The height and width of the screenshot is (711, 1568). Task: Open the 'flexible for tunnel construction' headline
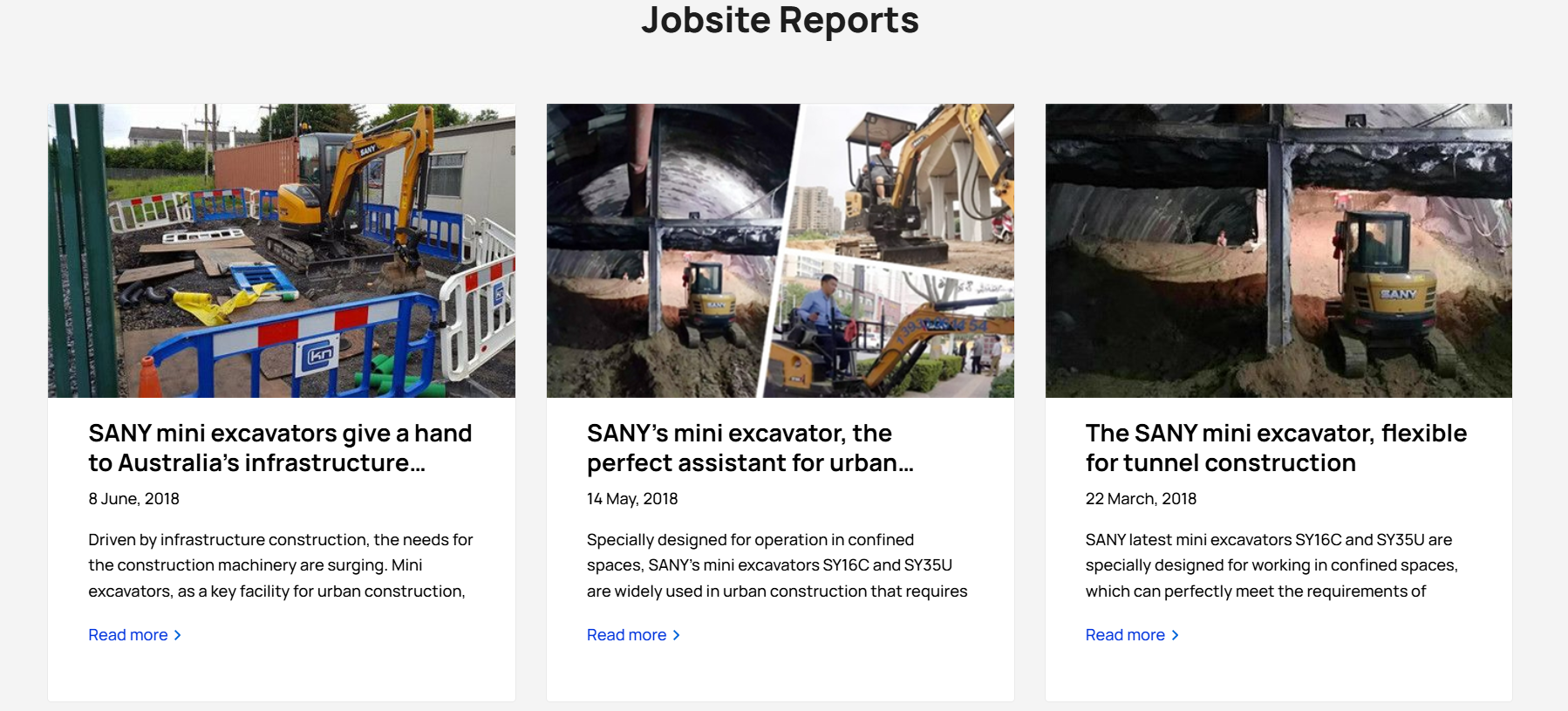(1276, 448)
